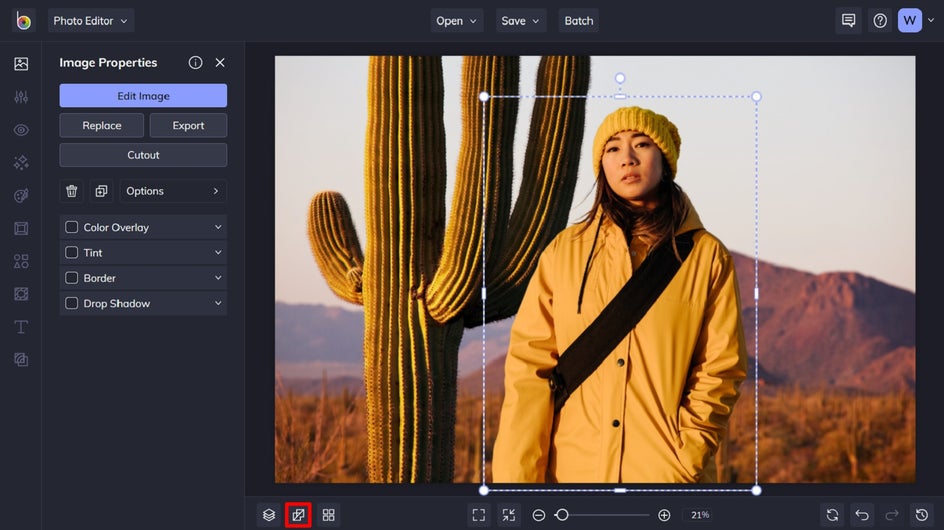
Task: Enable the Color Overlay checkbox
Action: coord(72,227)
